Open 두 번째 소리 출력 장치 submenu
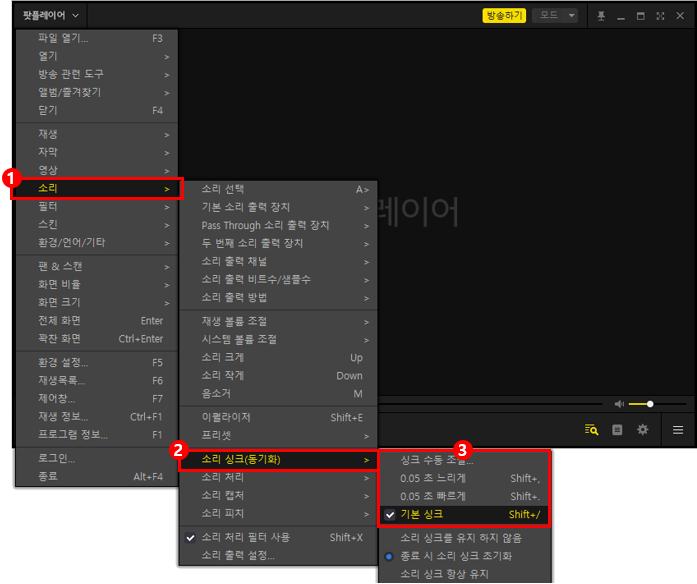697x584 pixels. click(278, 244)
